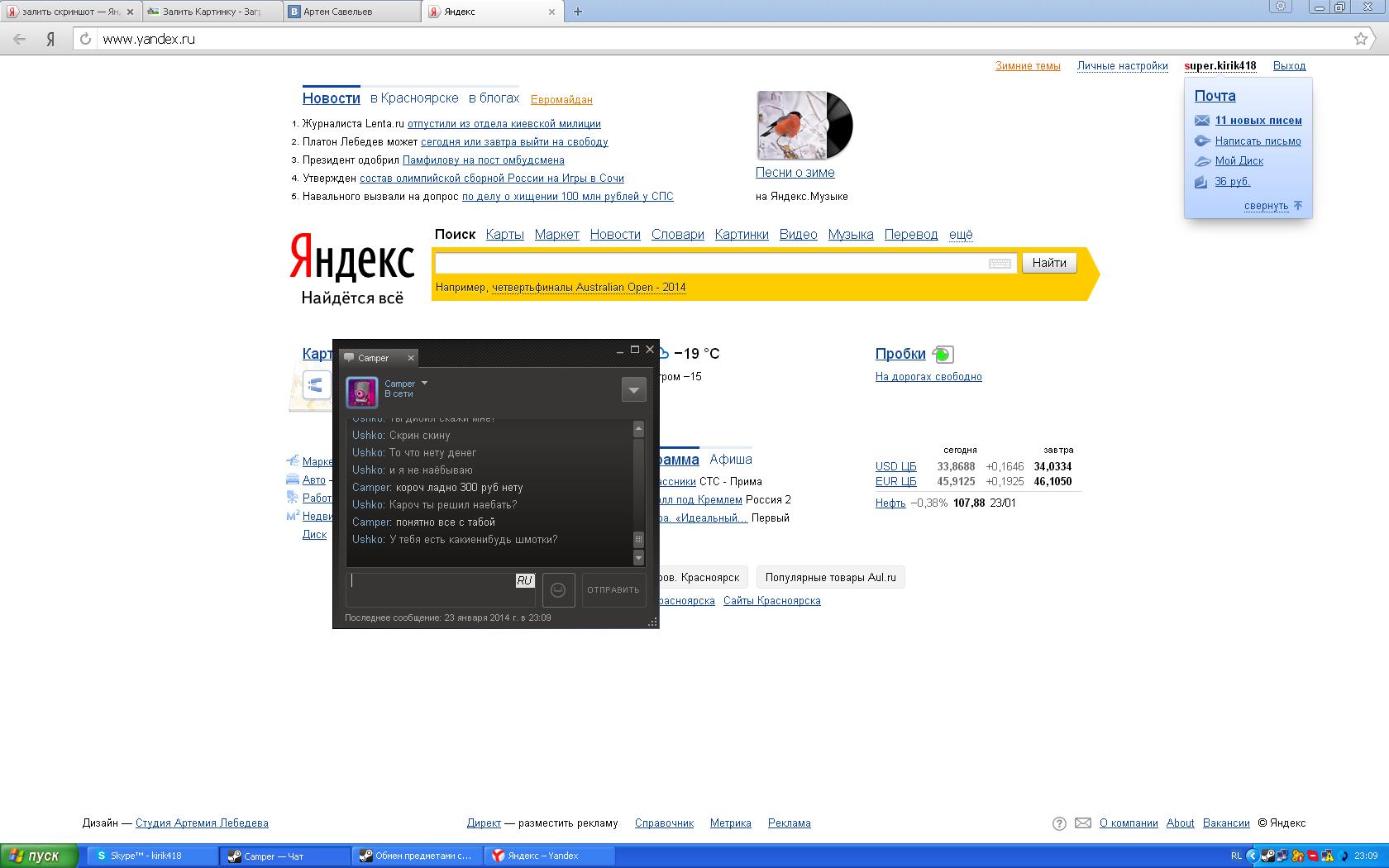Click chat scrollbar down arrow

point(638,558)
